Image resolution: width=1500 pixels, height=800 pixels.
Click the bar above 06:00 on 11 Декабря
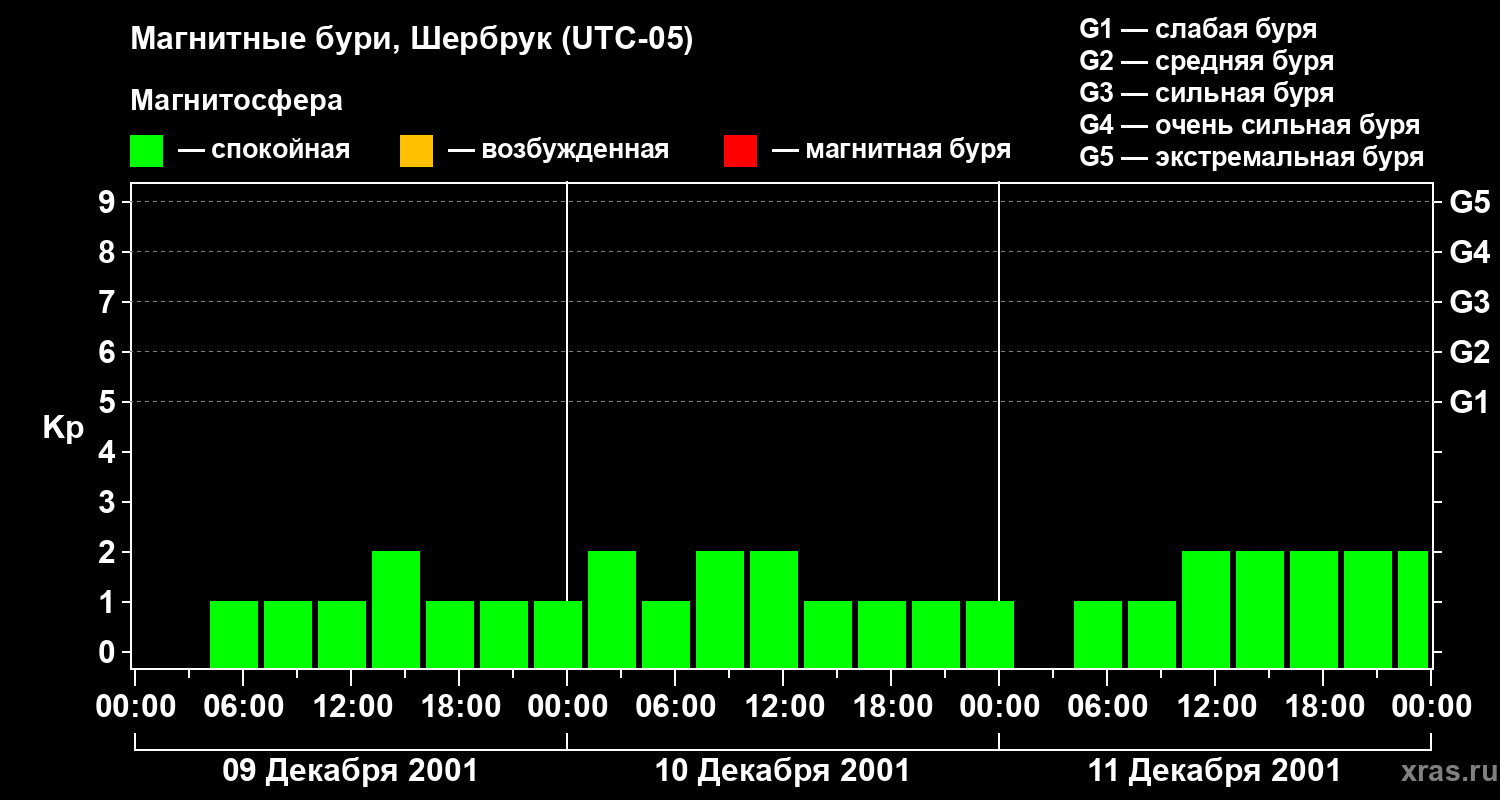pyautogui.click(x=1098, y=634)
